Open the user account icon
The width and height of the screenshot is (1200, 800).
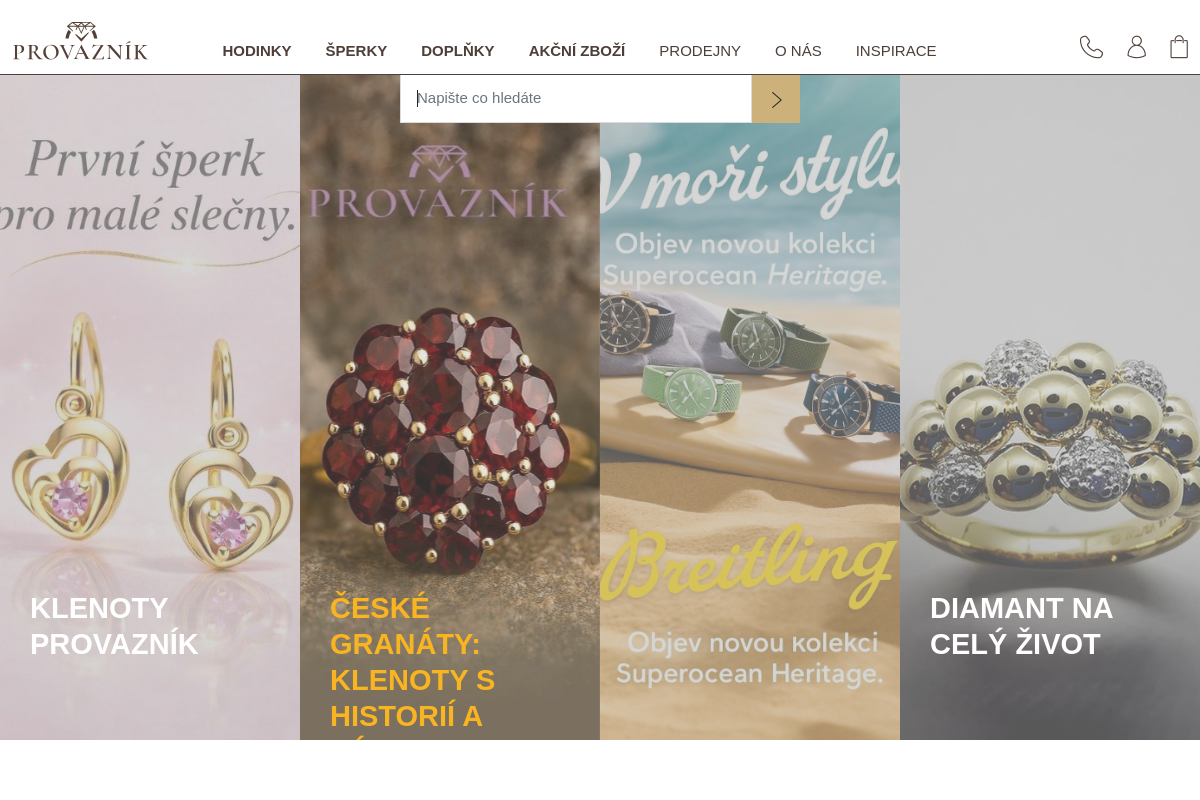(1136, 47)
